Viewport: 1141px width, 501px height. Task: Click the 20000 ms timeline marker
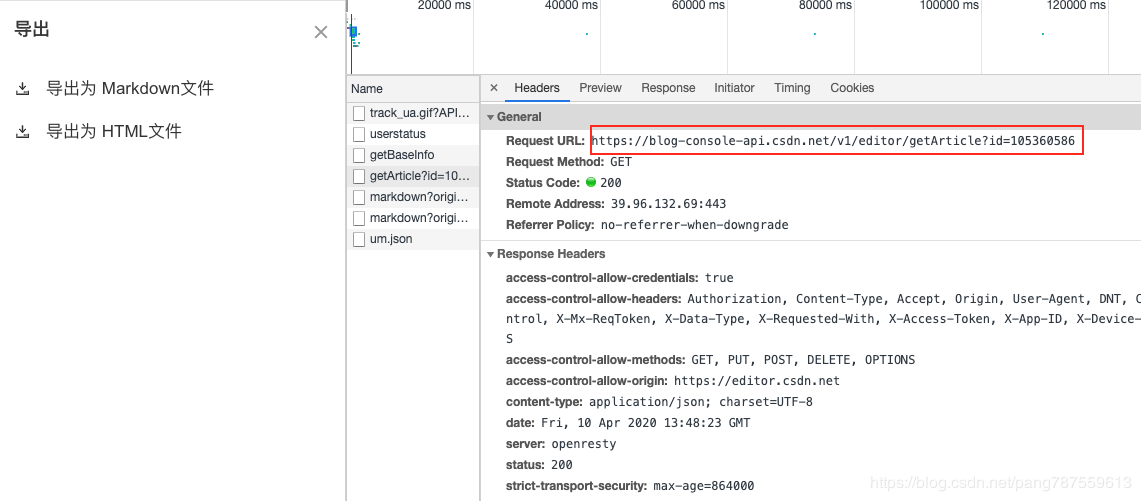(444, 6)
